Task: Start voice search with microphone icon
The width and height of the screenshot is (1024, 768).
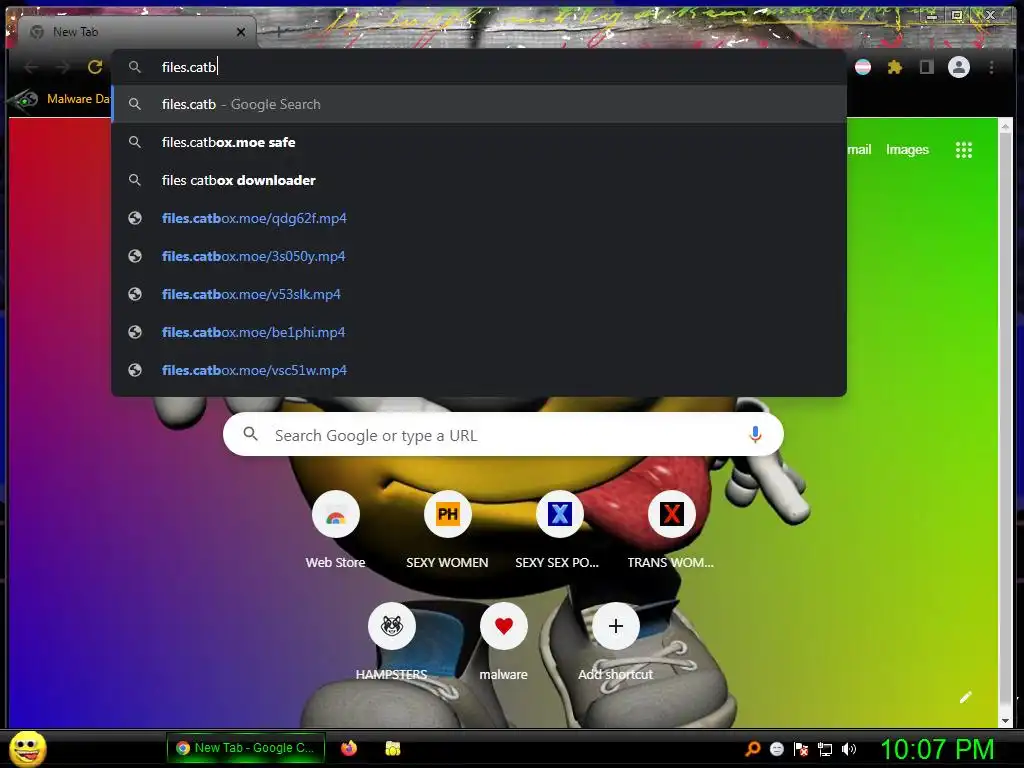Action: pos(755,434)
